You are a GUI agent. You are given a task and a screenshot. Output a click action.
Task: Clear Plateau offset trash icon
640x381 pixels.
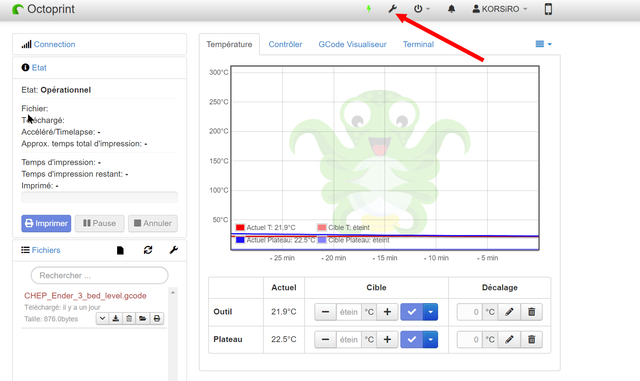pos(531,339)
